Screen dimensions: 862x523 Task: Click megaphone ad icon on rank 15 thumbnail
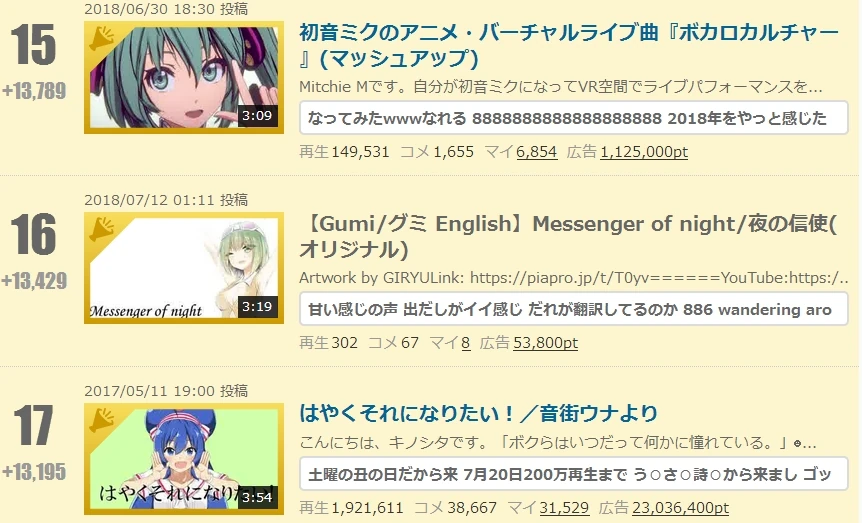(x=102, y=38)
